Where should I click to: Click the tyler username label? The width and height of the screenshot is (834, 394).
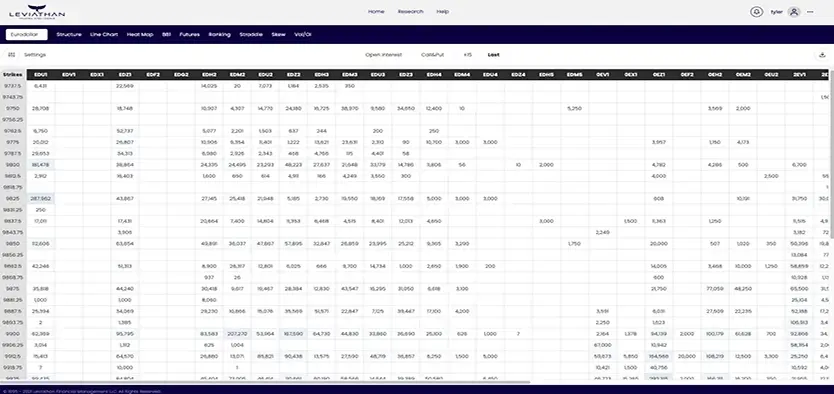[x=777, y=12]
